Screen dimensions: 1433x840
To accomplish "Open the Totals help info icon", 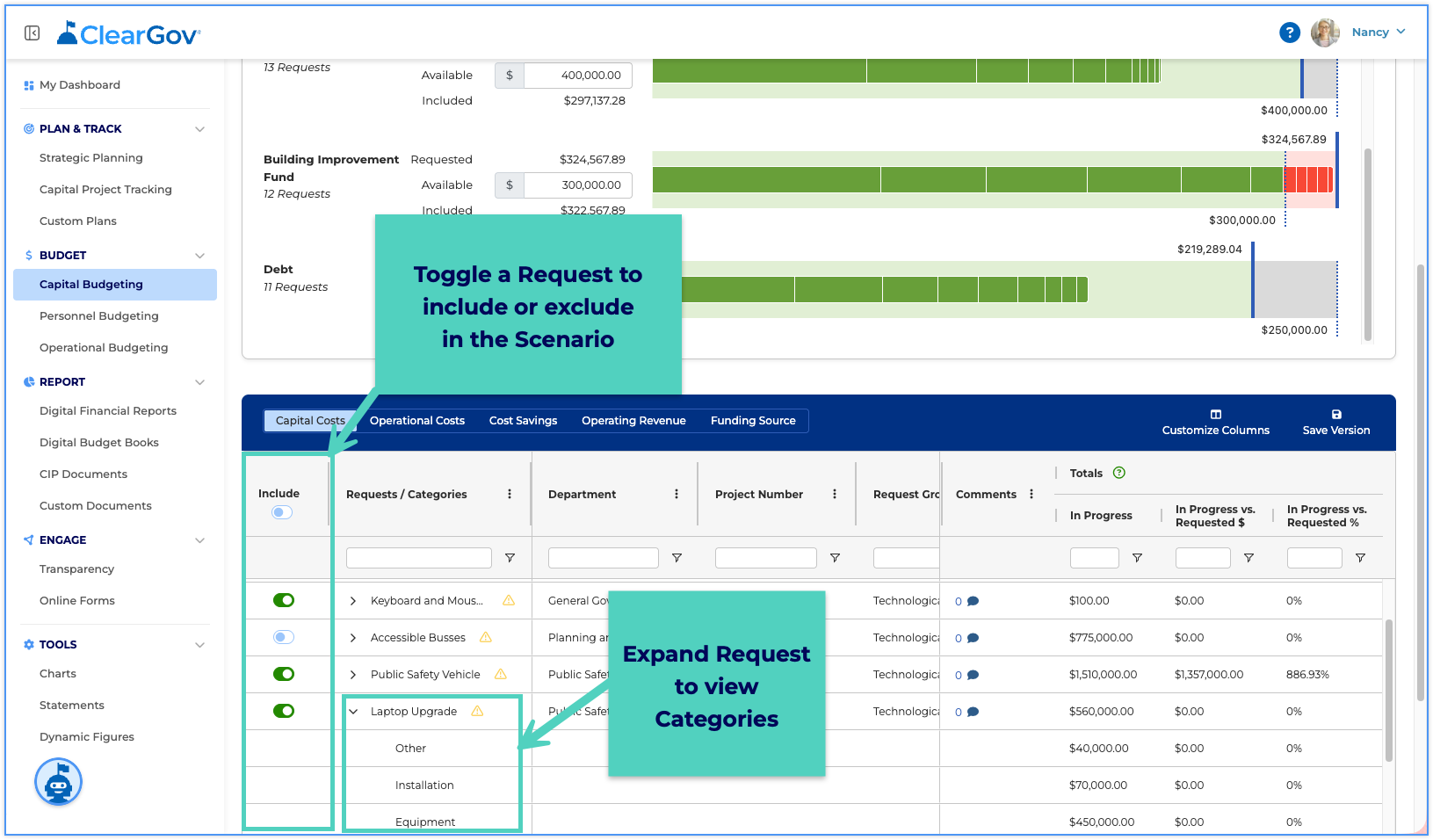I will tap(1119, 473).
